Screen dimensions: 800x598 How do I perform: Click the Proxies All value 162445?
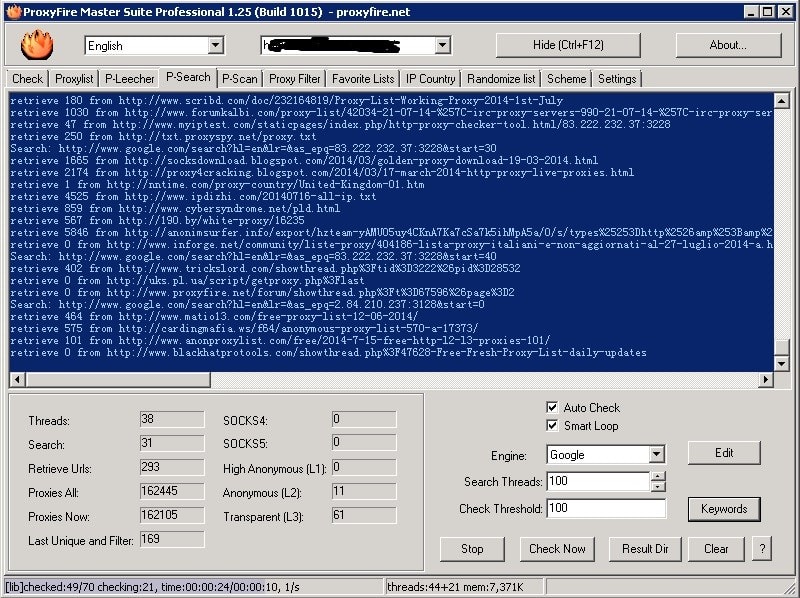(x=172, y=491)
